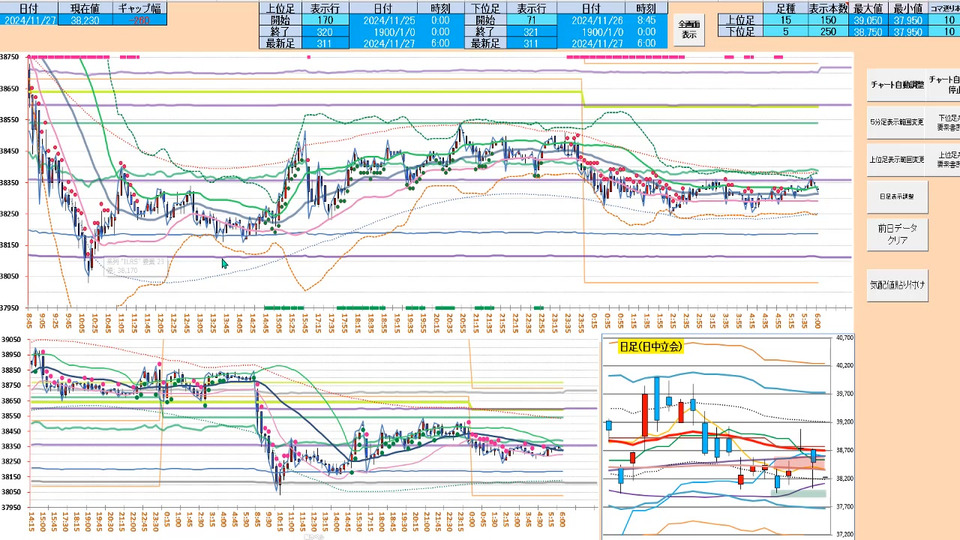Select the 下位足 start time 8:45
This screenshot has width=960, height=540.
646,20
